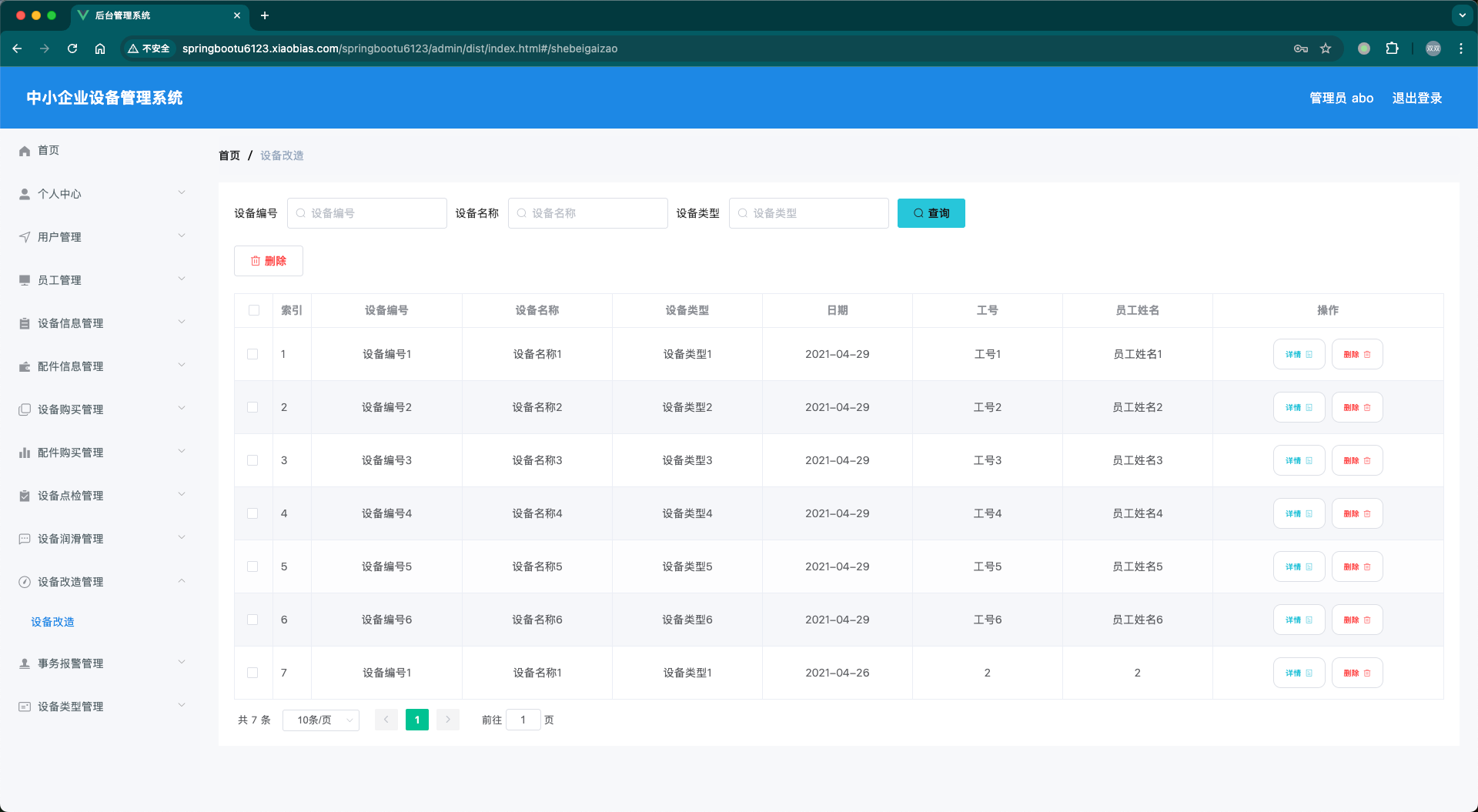Click the bar-chart icon beside 配件购买管理
Screen dimensions: 1478x812
25,453
